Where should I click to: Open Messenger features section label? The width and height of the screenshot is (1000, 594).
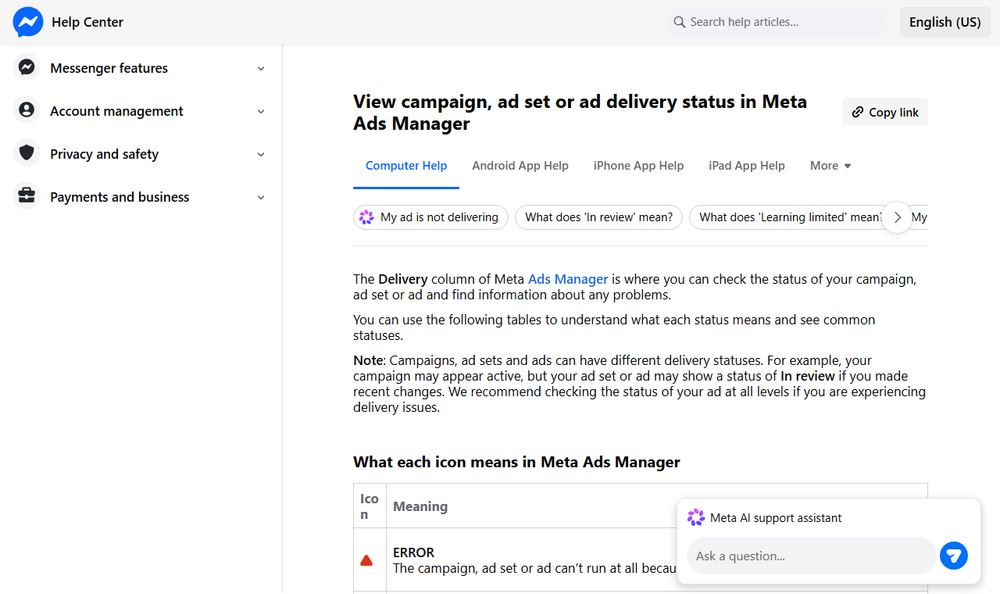click(x=109, y=68)
